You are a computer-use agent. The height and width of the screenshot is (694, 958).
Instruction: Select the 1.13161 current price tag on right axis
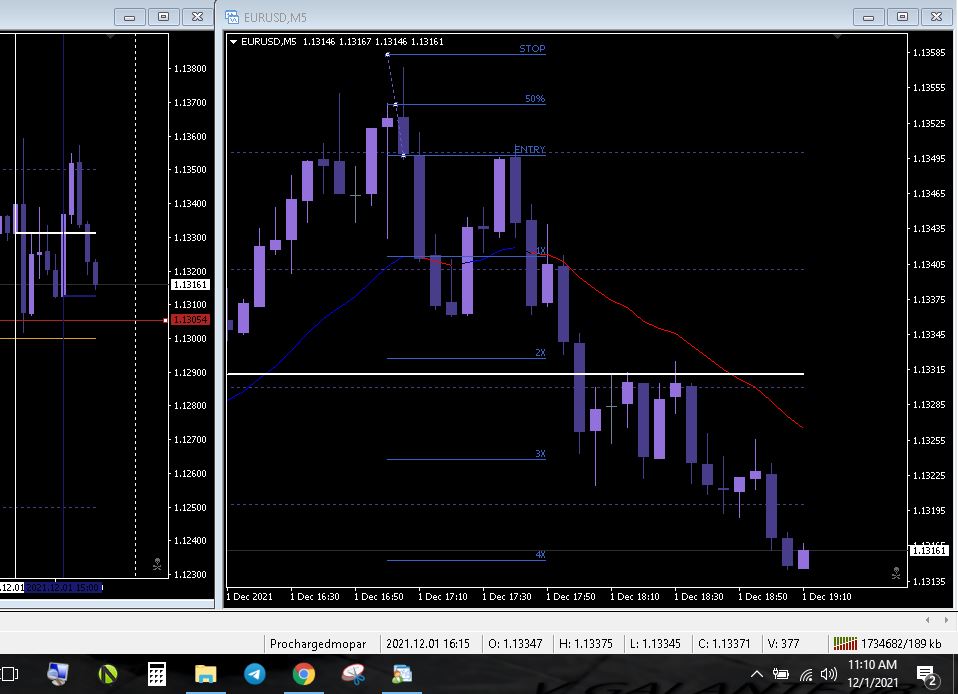pyautogui.click(x=929, y=550)
